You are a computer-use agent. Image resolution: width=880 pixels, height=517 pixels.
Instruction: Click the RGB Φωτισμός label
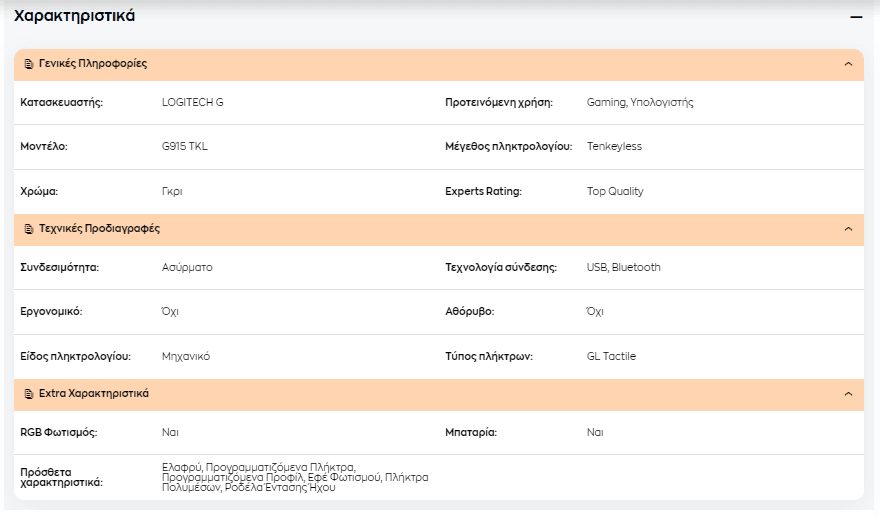click(x=58, y=432)
